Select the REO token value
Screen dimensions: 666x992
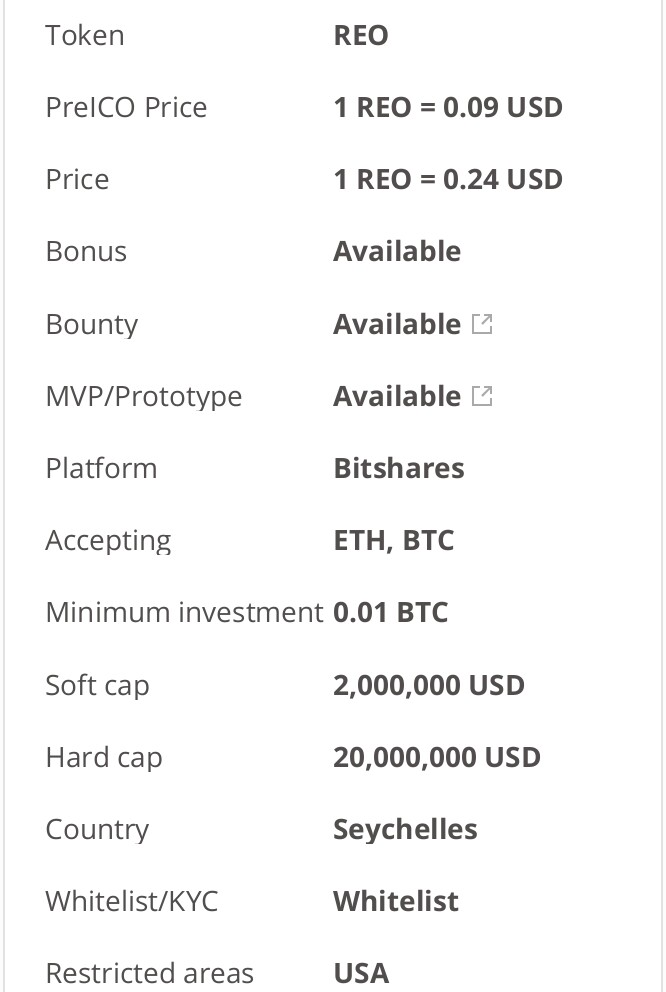pos(361,35)
